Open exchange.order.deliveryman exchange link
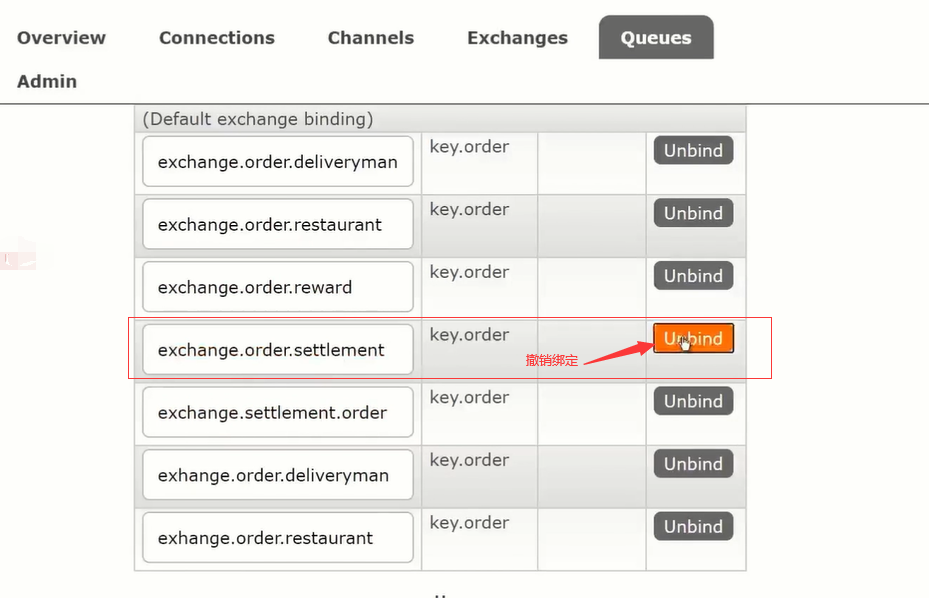The image size is (929, 598). [278, 162]
